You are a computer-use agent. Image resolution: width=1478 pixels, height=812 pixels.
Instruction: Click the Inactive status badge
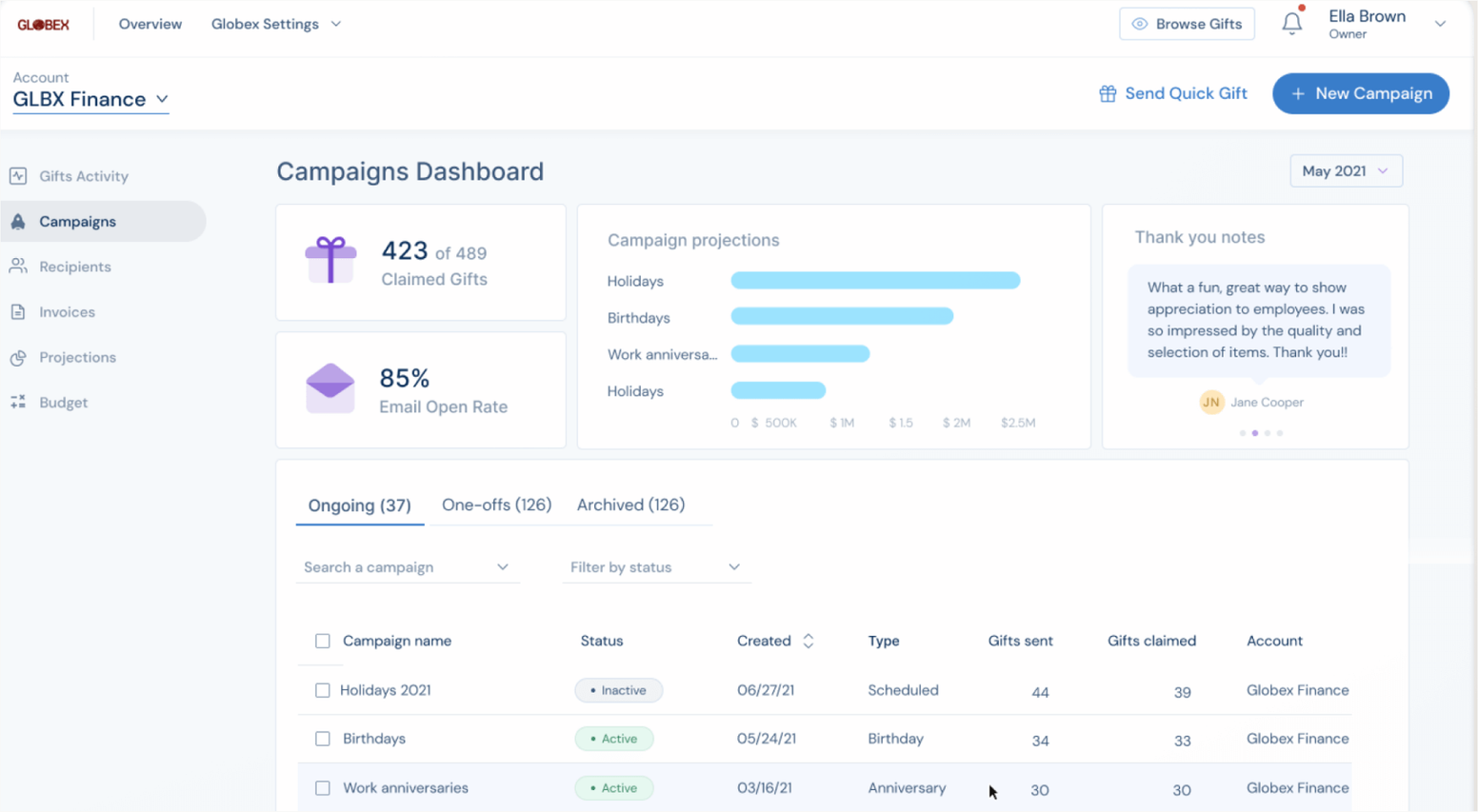pyautogui.click(x=619, y=691)
